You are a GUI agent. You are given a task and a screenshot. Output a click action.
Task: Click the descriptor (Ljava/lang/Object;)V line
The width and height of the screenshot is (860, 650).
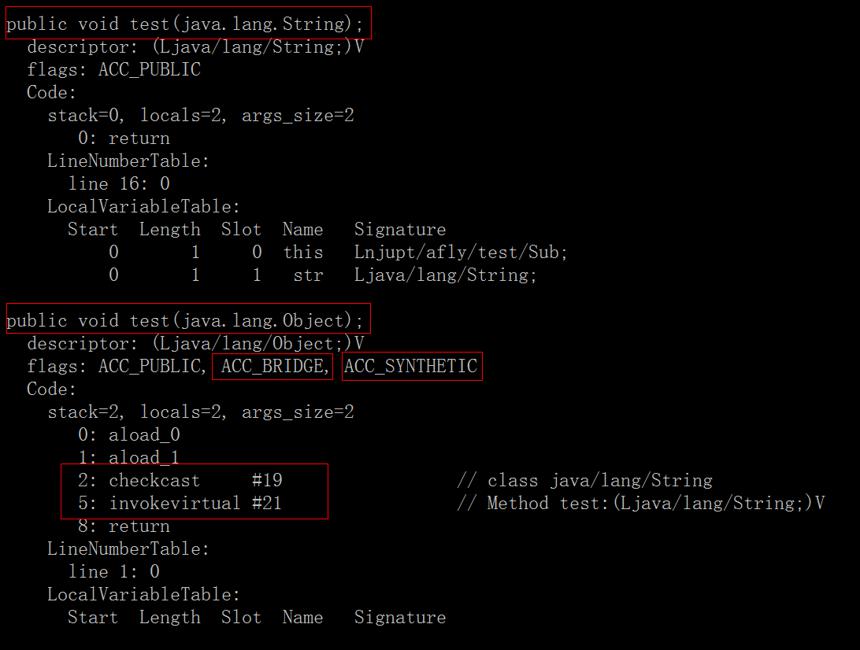click(x=195, y=343)
